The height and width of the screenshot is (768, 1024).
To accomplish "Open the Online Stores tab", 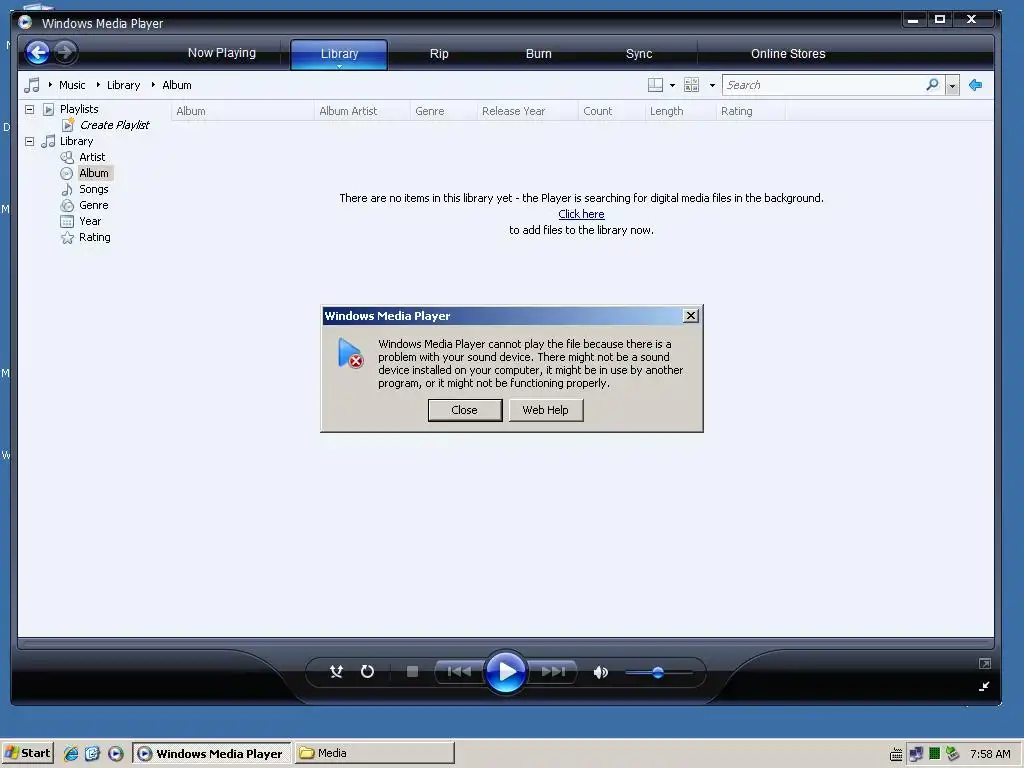I will [x=788, y=54].
